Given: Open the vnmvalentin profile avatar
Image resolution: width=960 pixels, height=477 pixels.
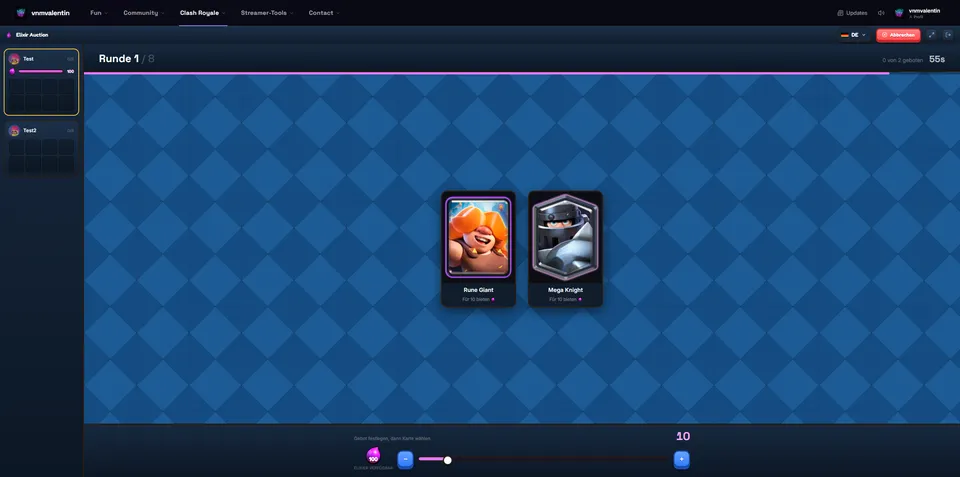Looking at the screenshot, I should coord(899,13).
